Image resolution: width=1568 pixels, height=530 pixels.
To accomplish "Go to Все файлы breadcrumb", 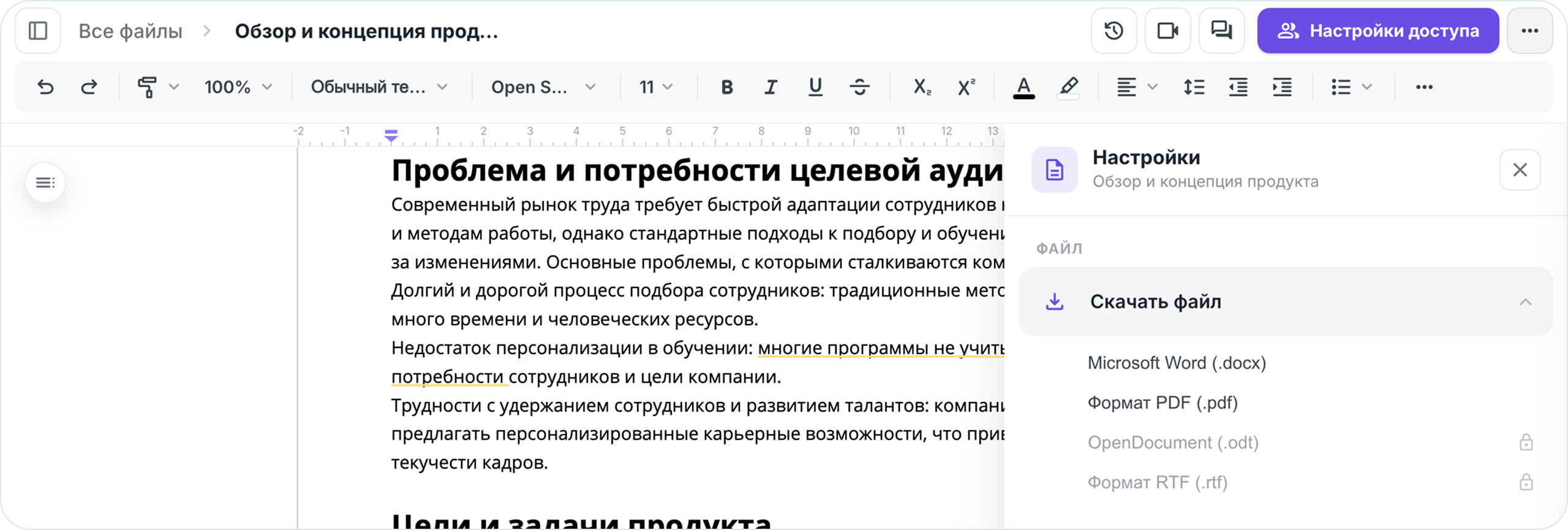I will click(130, 31).
